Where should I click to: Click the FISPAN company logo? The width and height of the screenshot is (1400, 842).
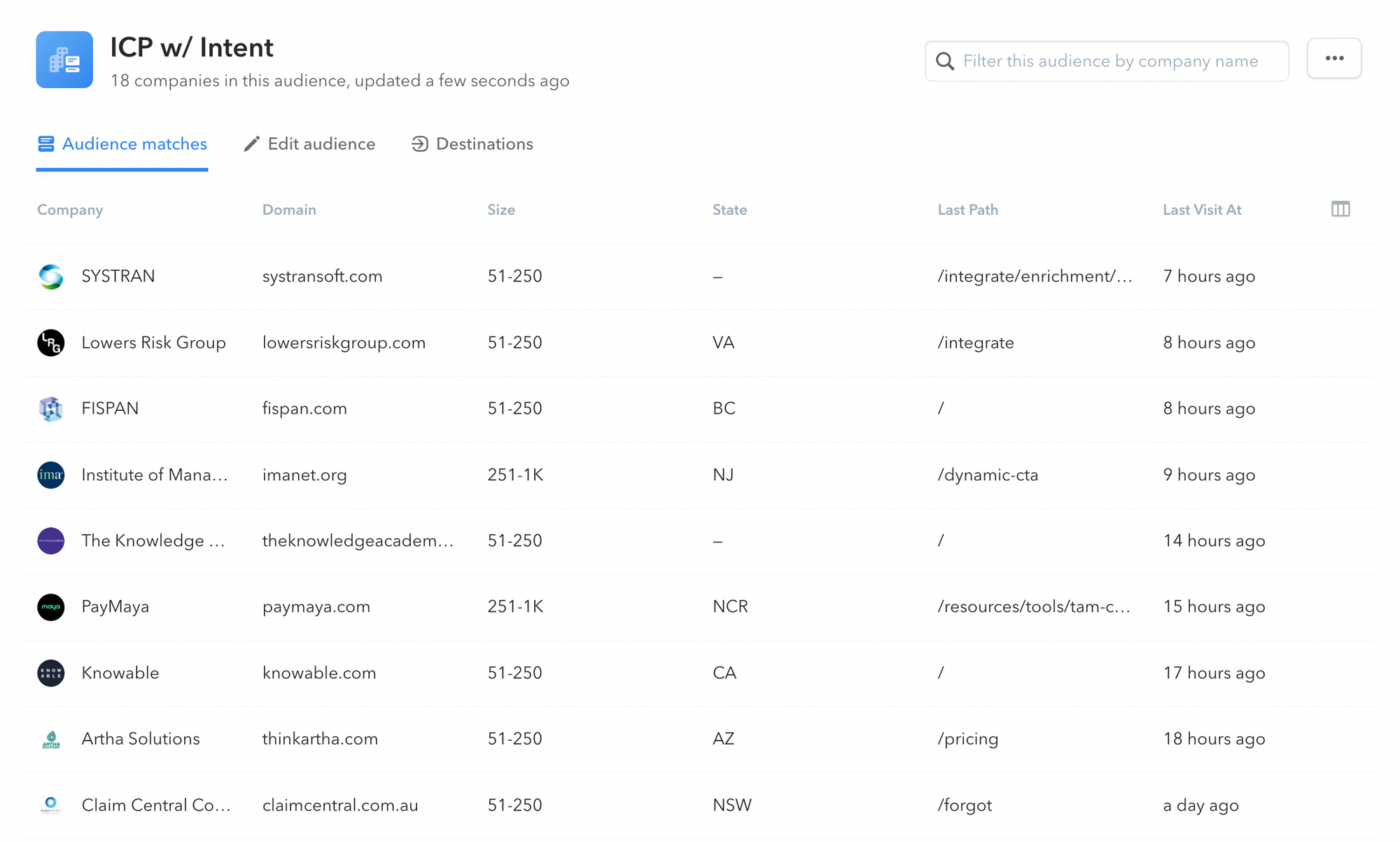(x=51, y=409)
